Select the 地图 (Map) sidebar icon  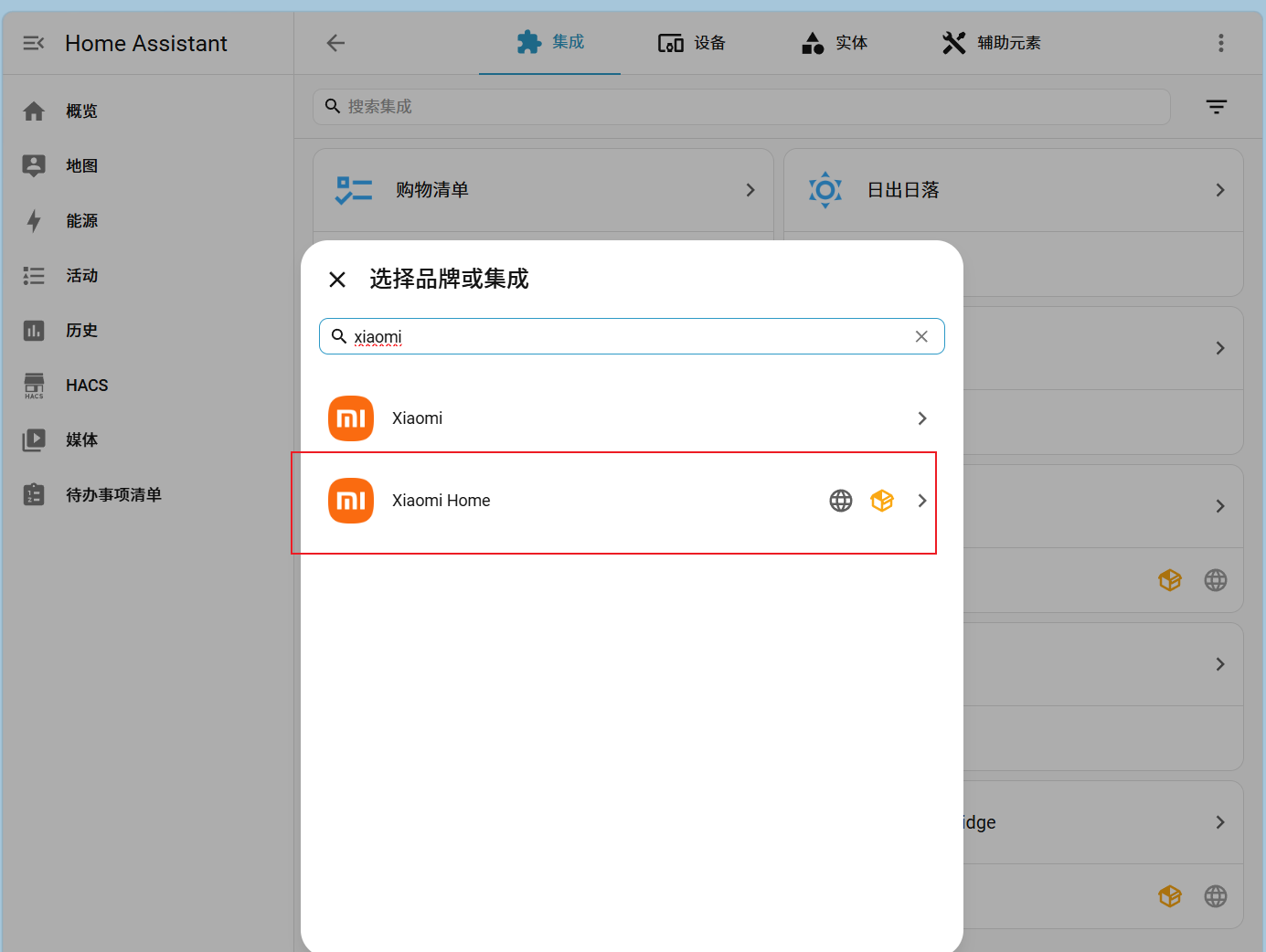point(34,165)
